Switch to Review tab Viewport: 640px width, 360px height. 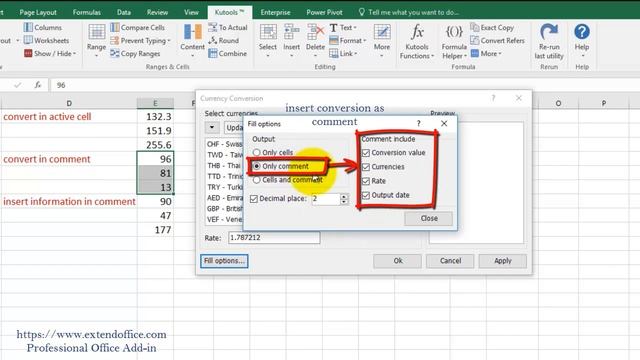(157, 12)
